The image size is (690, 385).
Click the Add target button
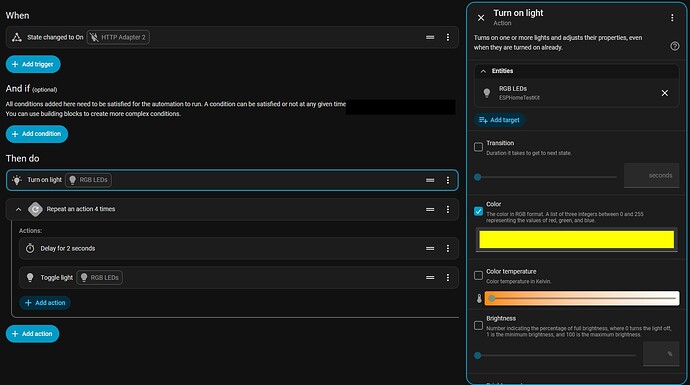pyautogui.click(x=499, y=120)
